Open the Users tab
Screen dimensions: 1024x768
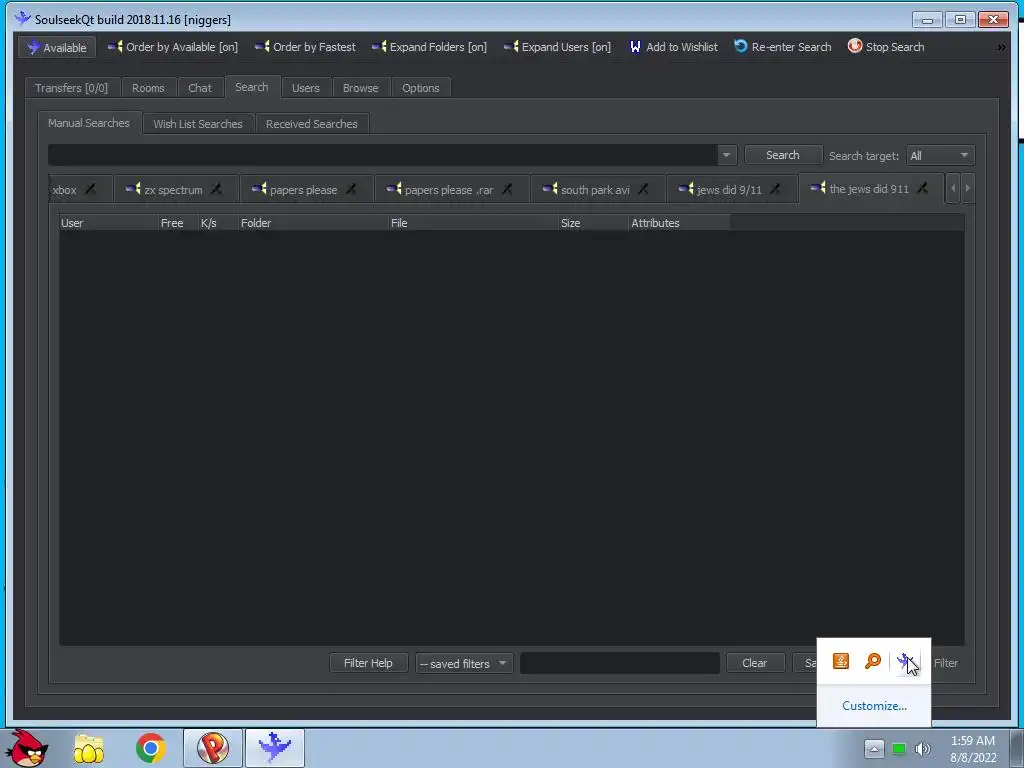pos(306,88)
